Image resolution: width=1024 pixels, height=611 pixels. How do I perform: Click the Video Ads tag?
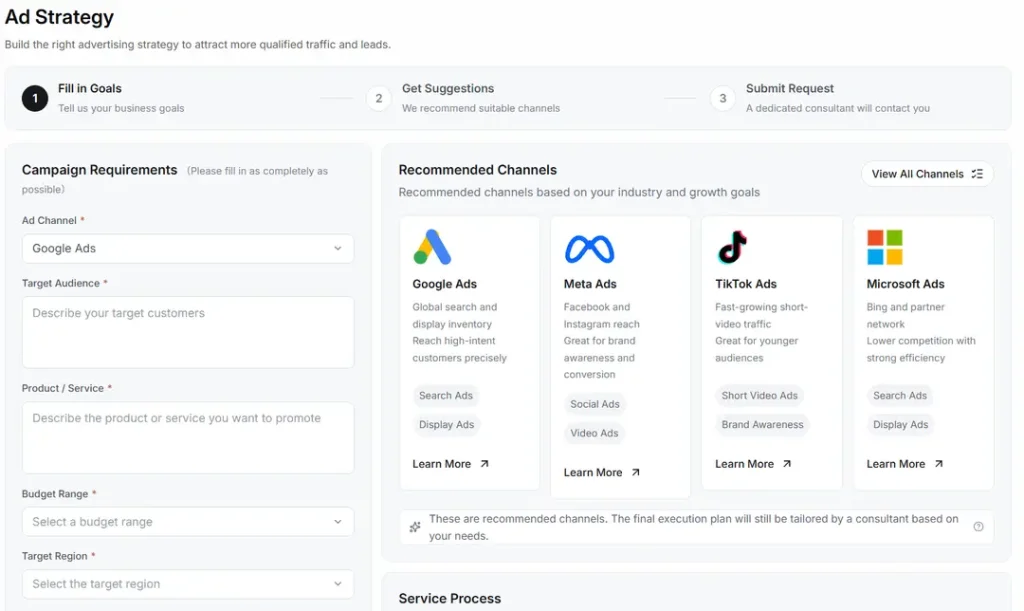click(x=594, y=433)
